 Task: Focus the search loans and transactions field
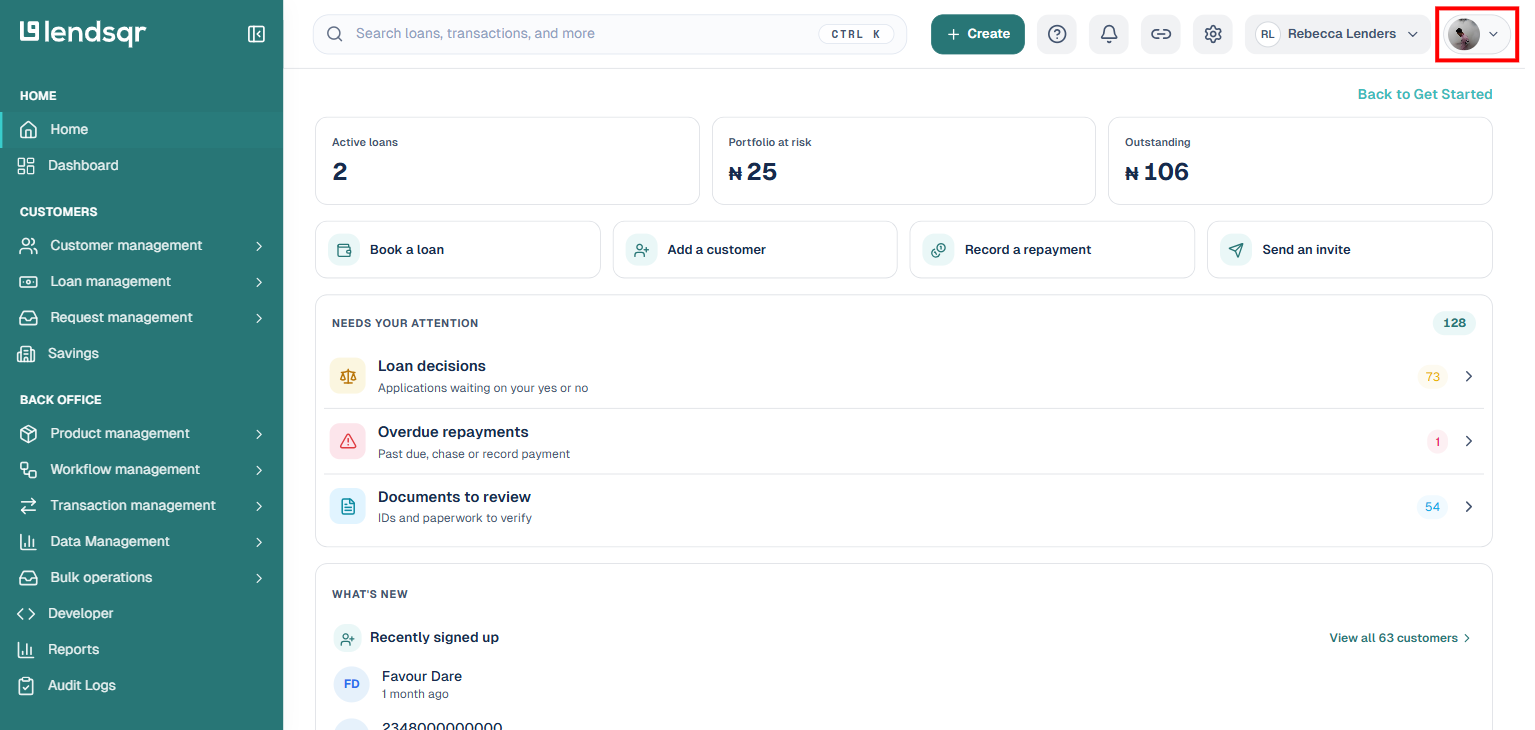(x=610, y=34)
